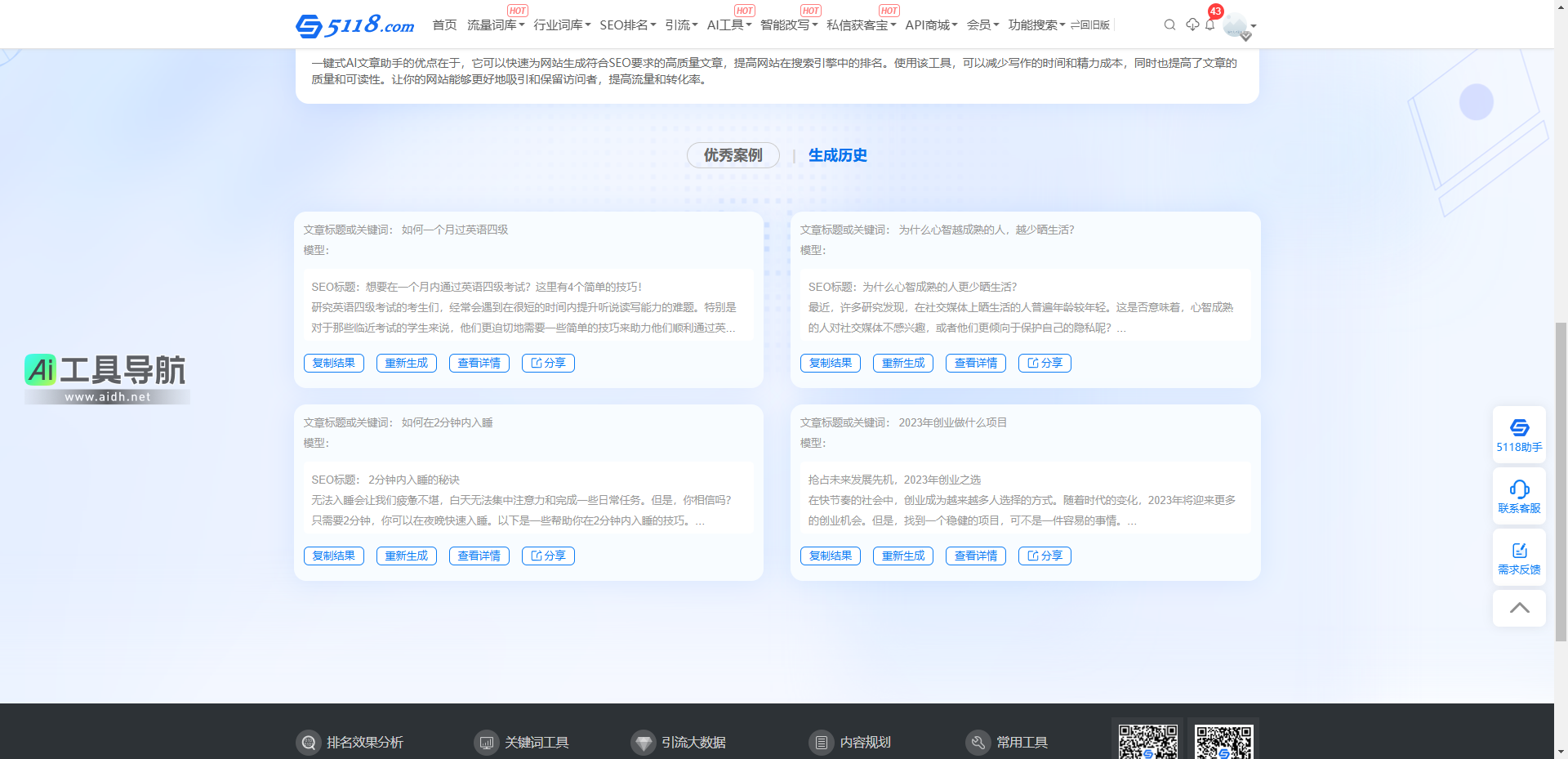1568x759 pixels.
Task: Select 首页 in the navigation menu
Action: pyautogui.click(x=444, y=25)
